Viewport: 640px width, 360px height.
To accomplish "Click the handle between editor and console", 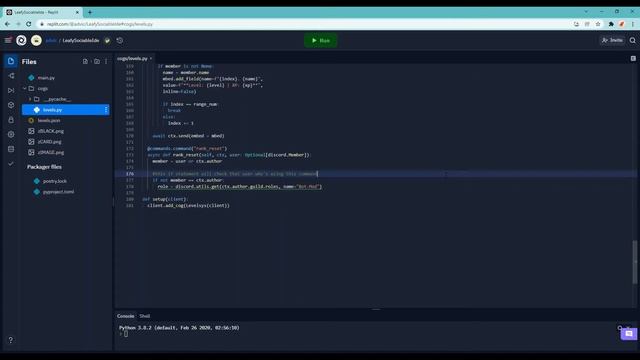I will [x=376, y=309].
